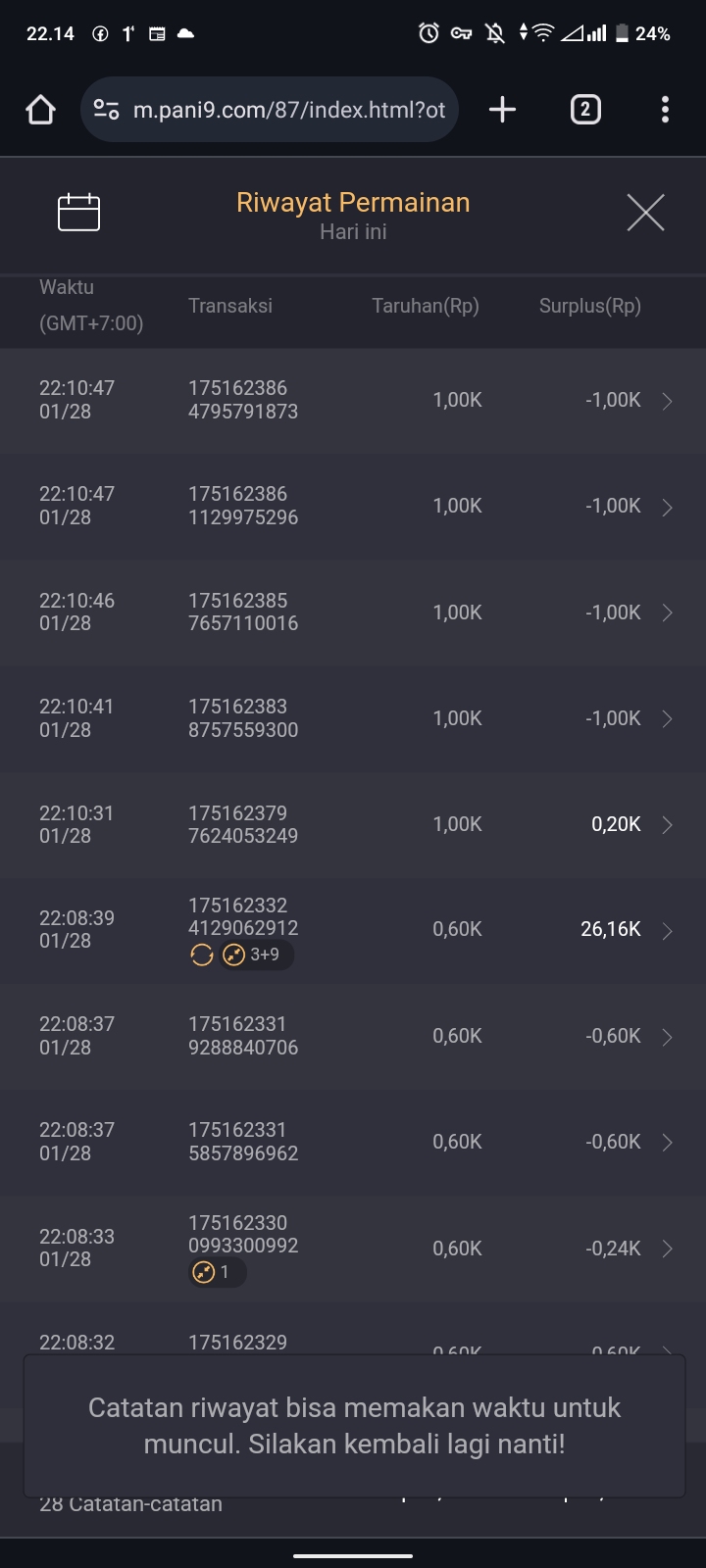Open the tab switcher showing 2 tabs
This screenshot has height=1568, width=706.
(x=585, y=110)
